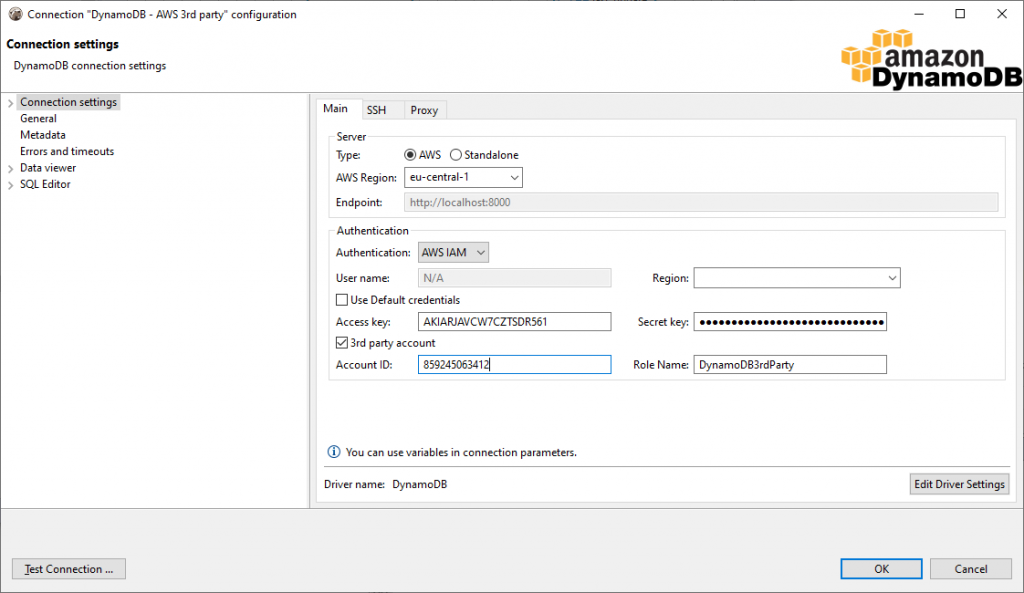
Task: Select Metadata in the settings tree
Action: 42,135
